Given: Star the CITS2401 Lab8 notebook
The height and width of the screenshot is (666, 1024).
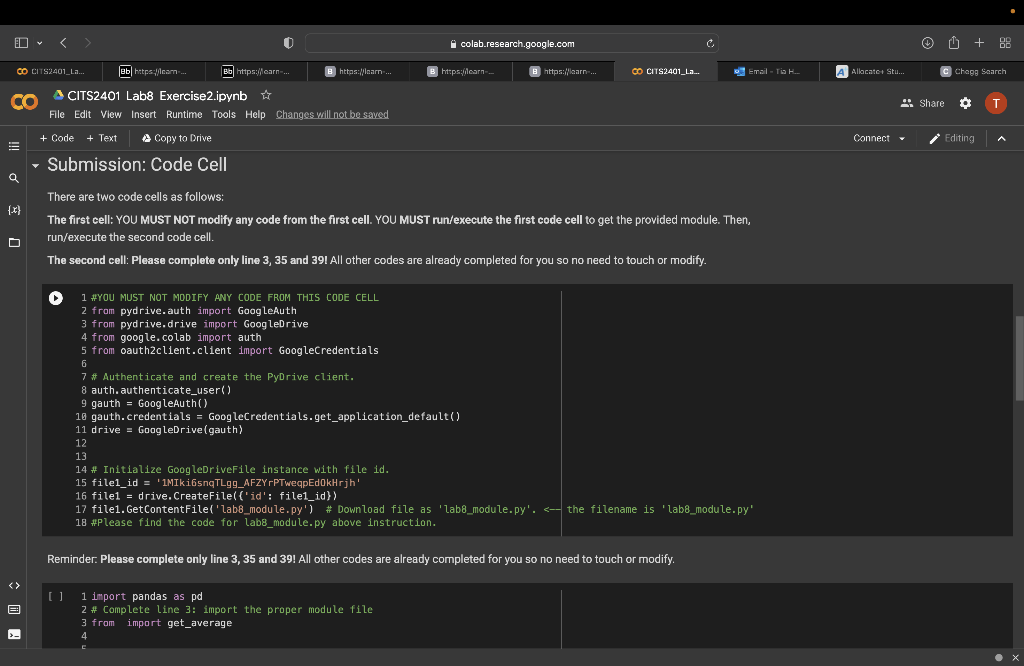Looking at the screenshot, I should coord(266,95).
